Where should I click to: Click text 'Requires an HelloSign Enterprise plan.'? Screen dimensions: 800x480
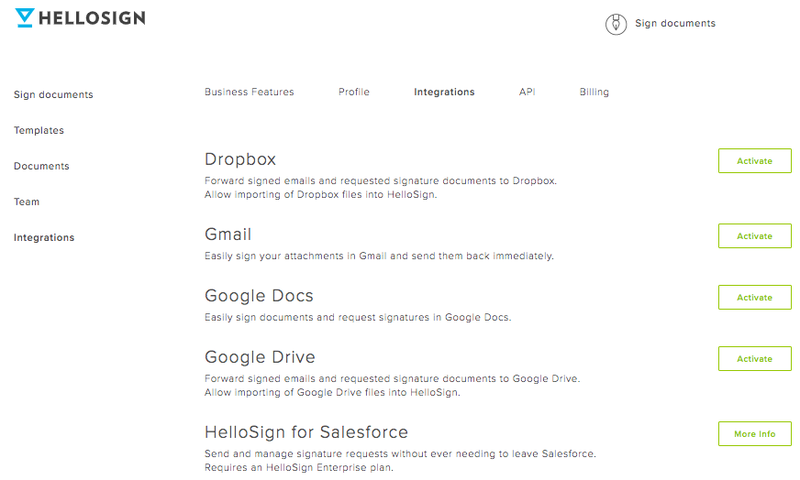click(299, 468)
